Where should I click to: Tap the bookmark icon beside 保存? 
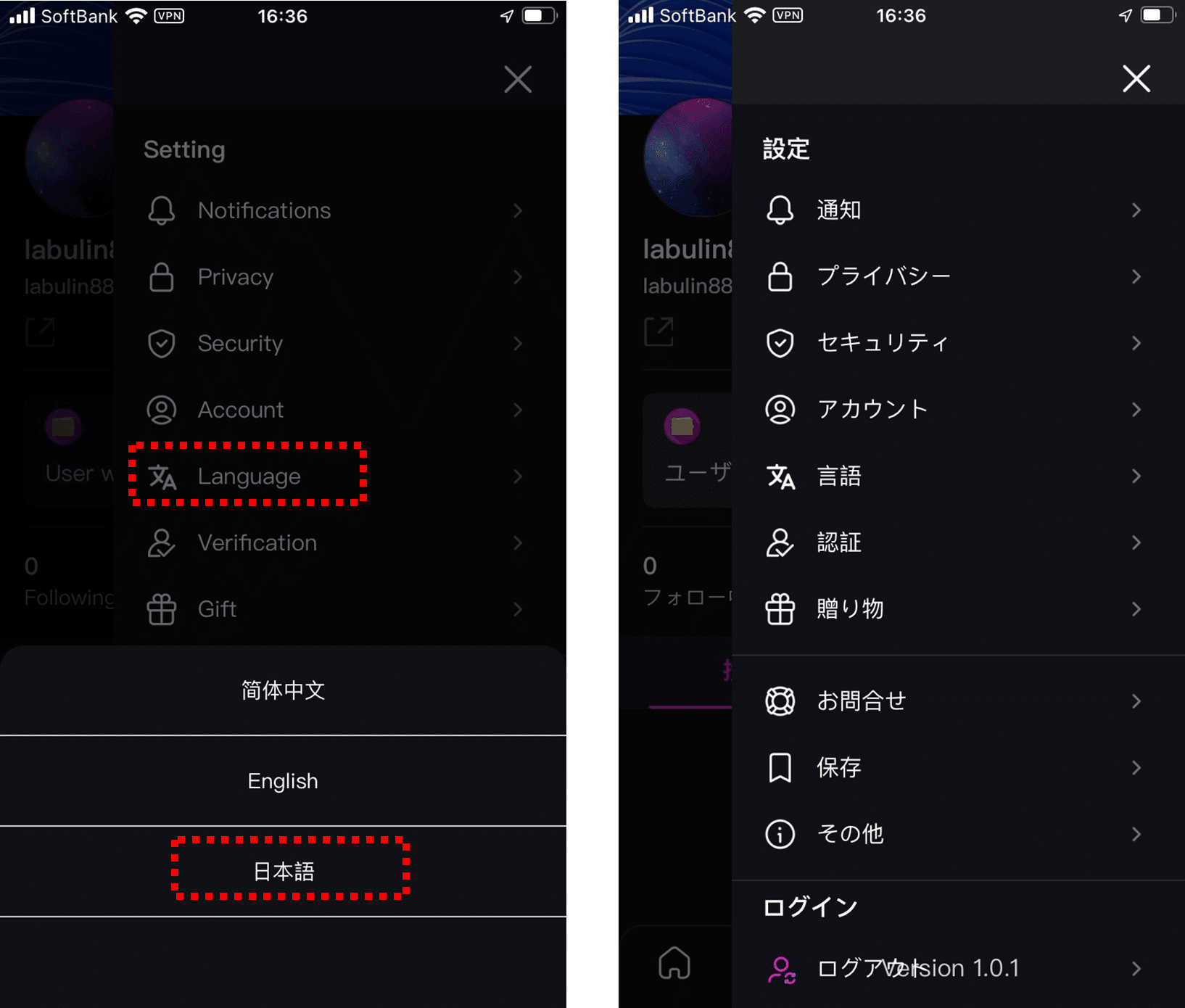780,767
